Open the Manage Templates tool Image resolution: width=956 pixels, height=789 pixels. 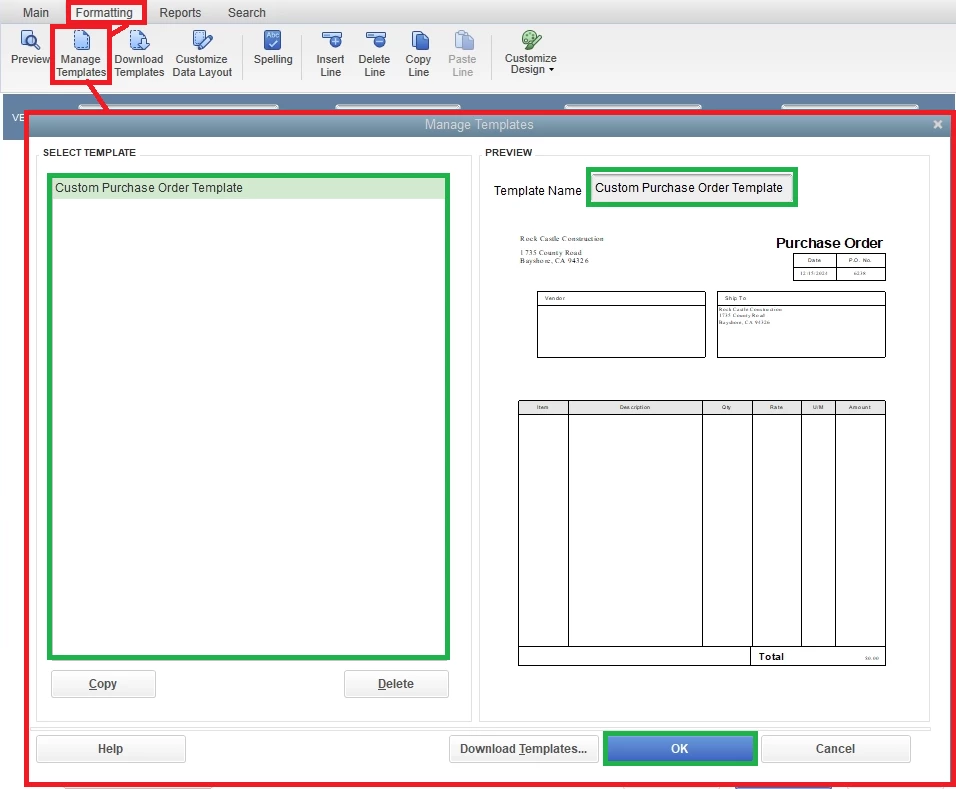[80, 54]
